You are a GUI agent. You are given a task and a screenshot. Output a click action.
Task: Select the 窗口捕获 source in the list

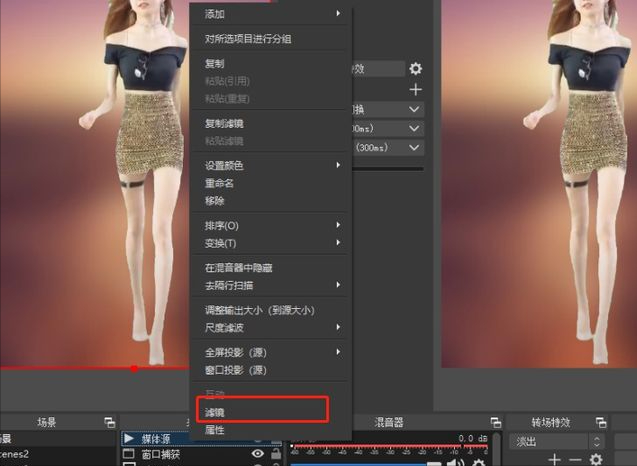[161, 454]
